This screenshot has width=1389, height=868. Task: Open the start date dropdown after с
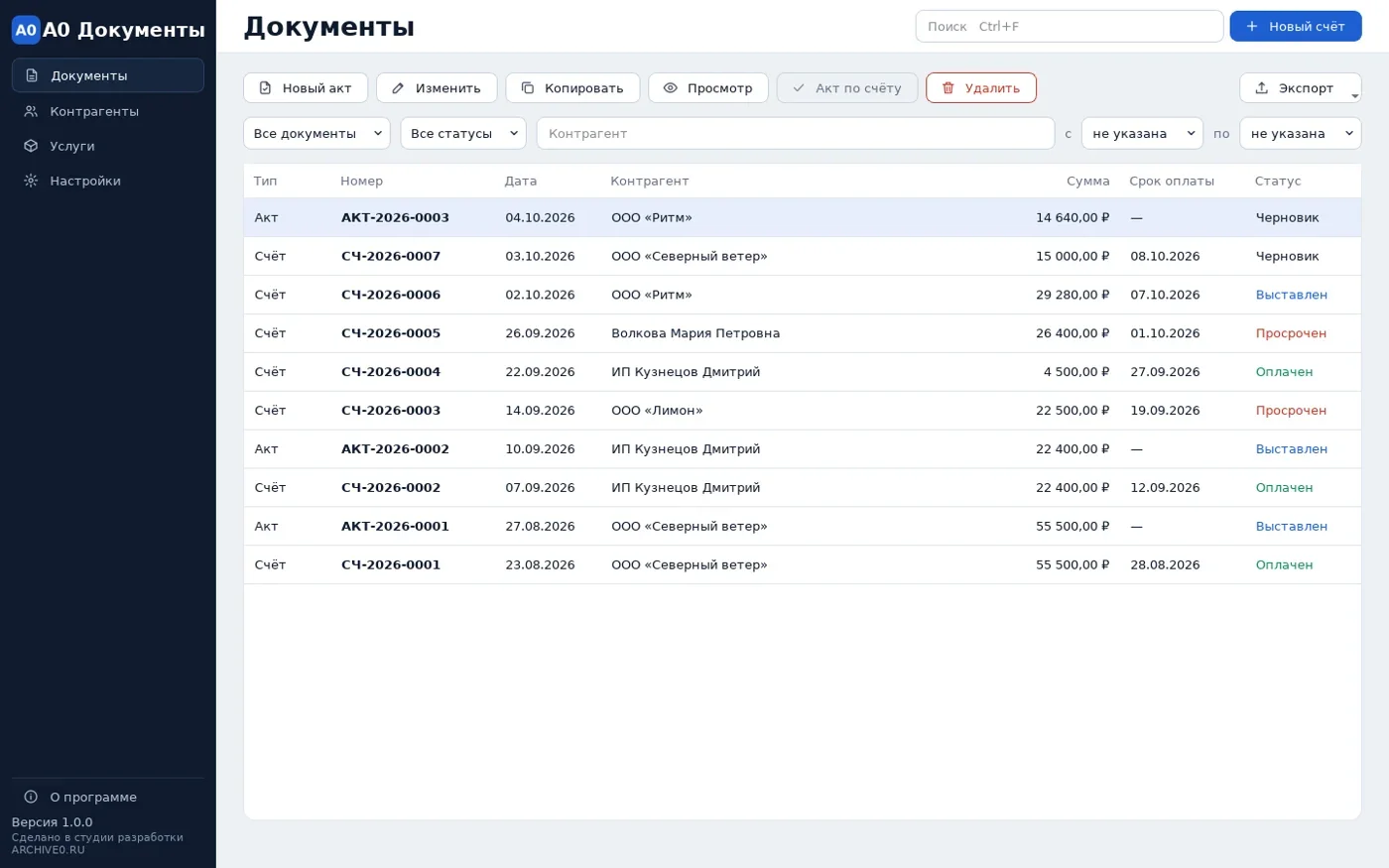point(1142,133)
